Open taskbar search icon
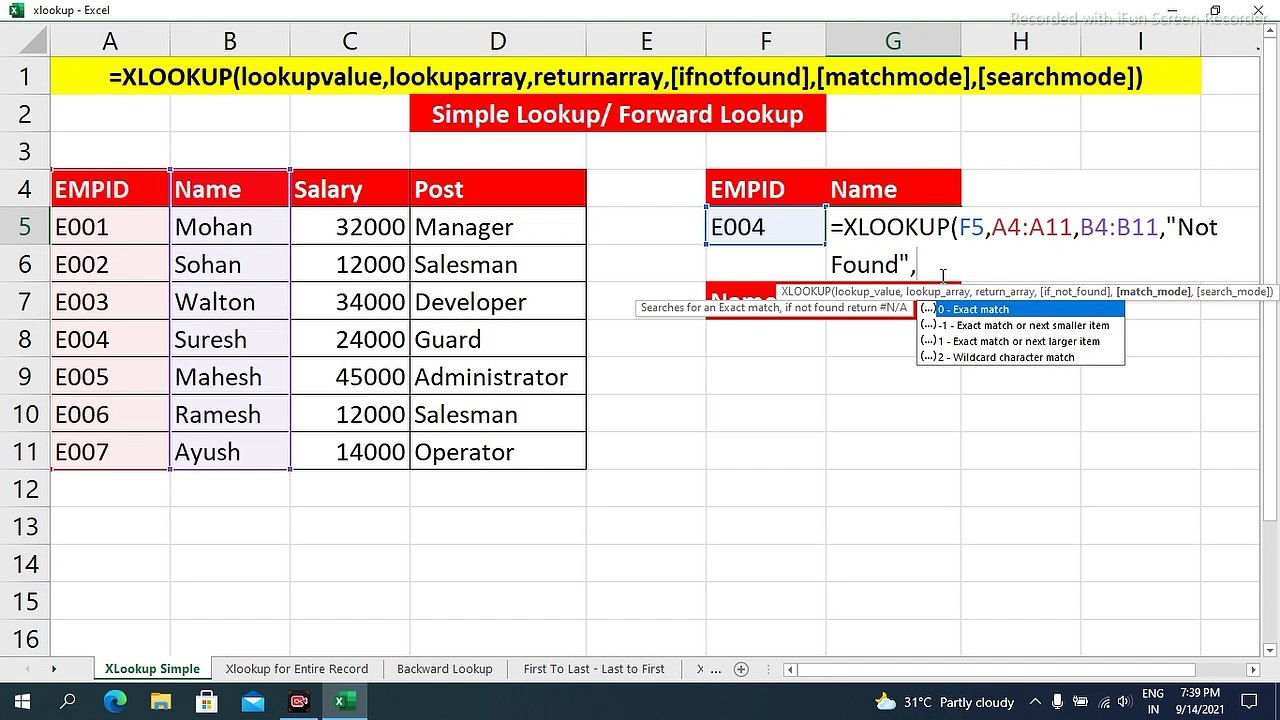1280x720 pixels. [x=68, y=702]
